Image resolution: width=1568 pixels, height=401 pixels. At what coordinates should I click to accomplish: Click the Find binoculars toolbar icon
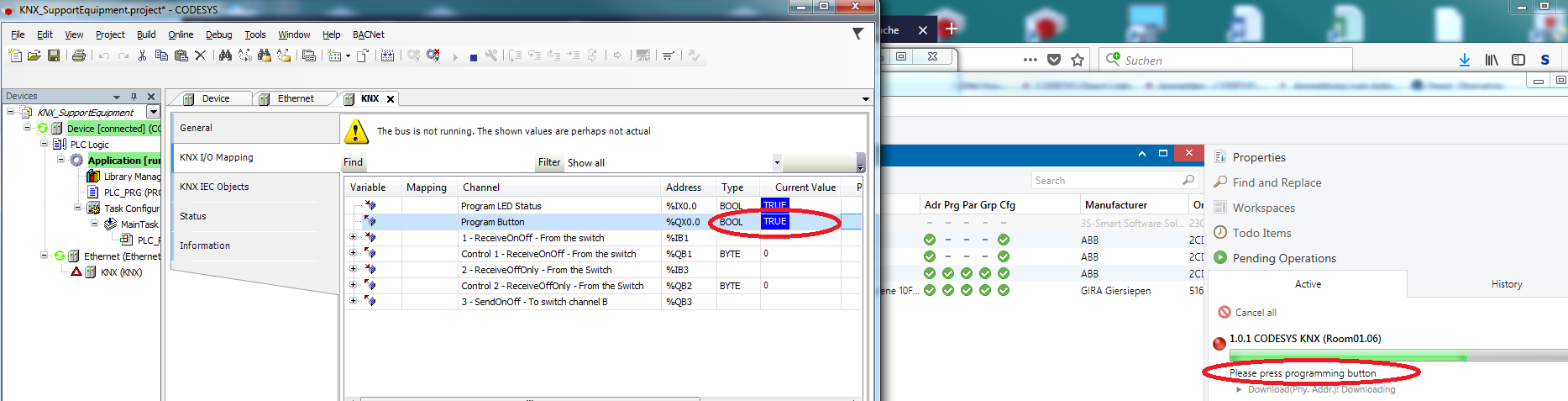[225, 55]
